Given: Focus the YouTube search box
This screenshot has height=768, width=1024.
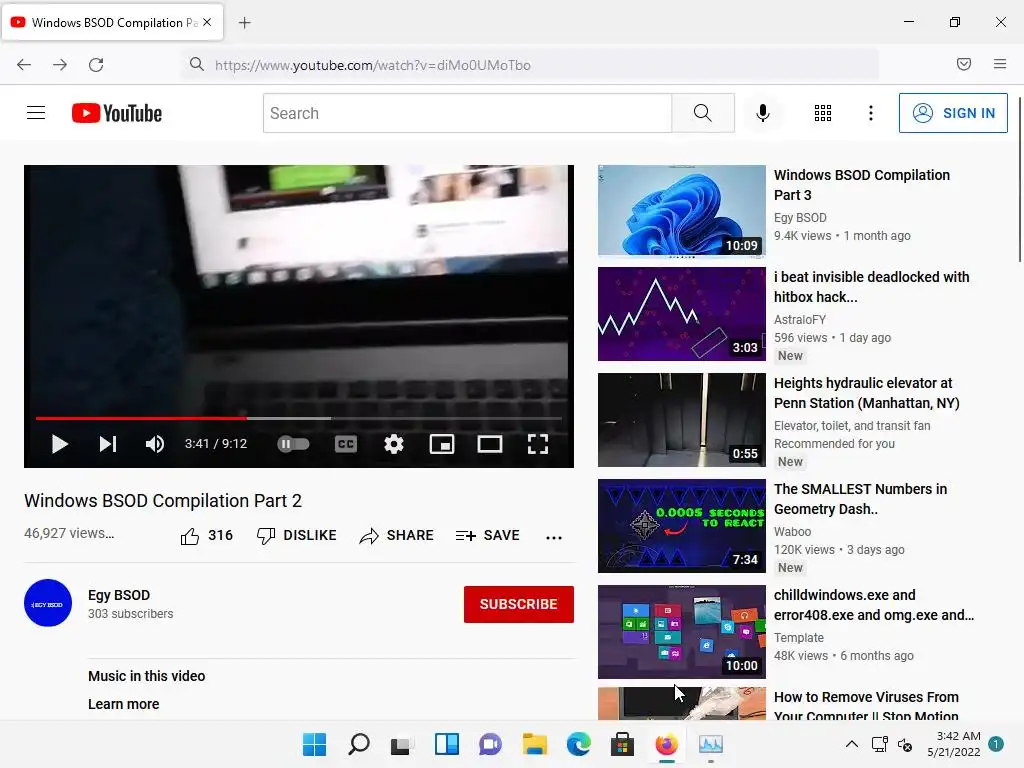Looking at the screenshot, I should tap(468, 113).
